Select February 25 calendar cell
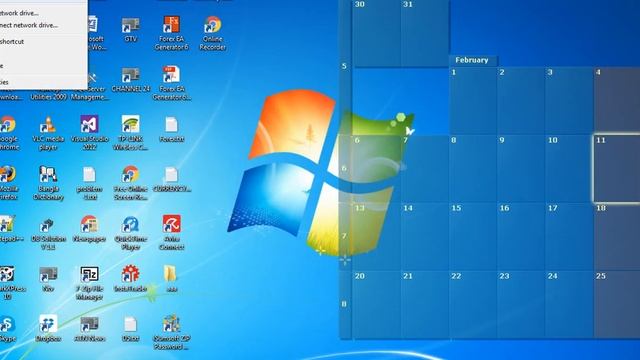The height and width of the screenshot is (360, 640). tap(617, 304)
